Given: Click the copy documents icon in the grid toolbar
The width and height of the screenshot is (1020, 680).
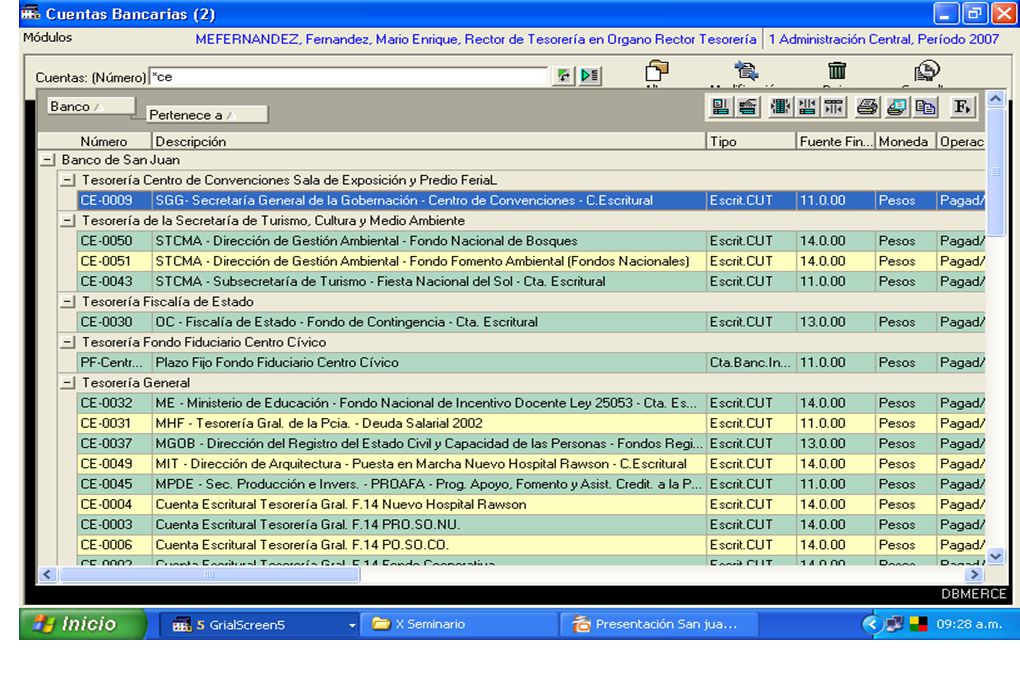Looking at the screenshot, I should (x=925, y=107).
